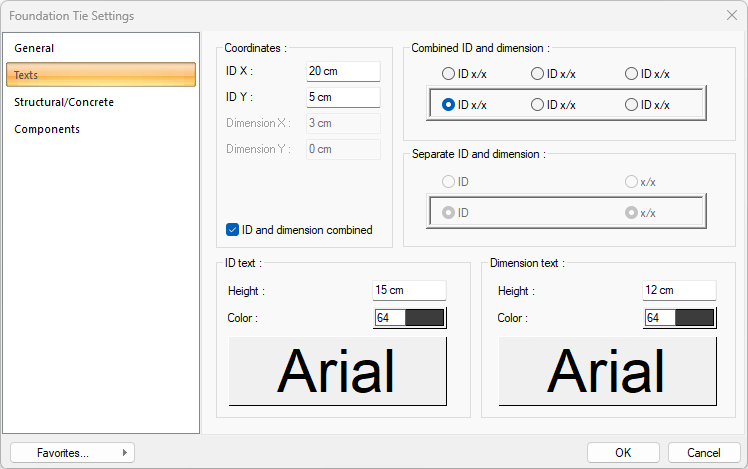Confirm settings with the OK button
This screenshot has height=469, width=748.
[x=623, y=452]
